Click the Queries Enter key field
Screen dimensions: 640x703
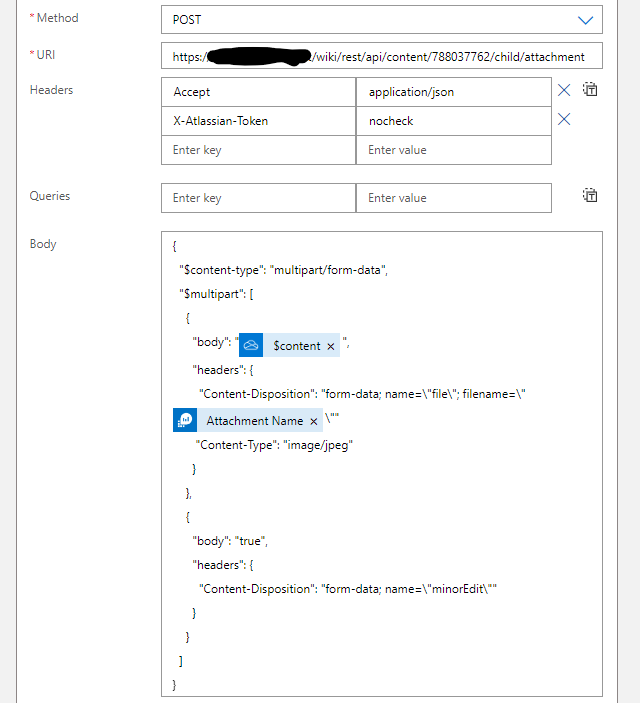point(258,198)
